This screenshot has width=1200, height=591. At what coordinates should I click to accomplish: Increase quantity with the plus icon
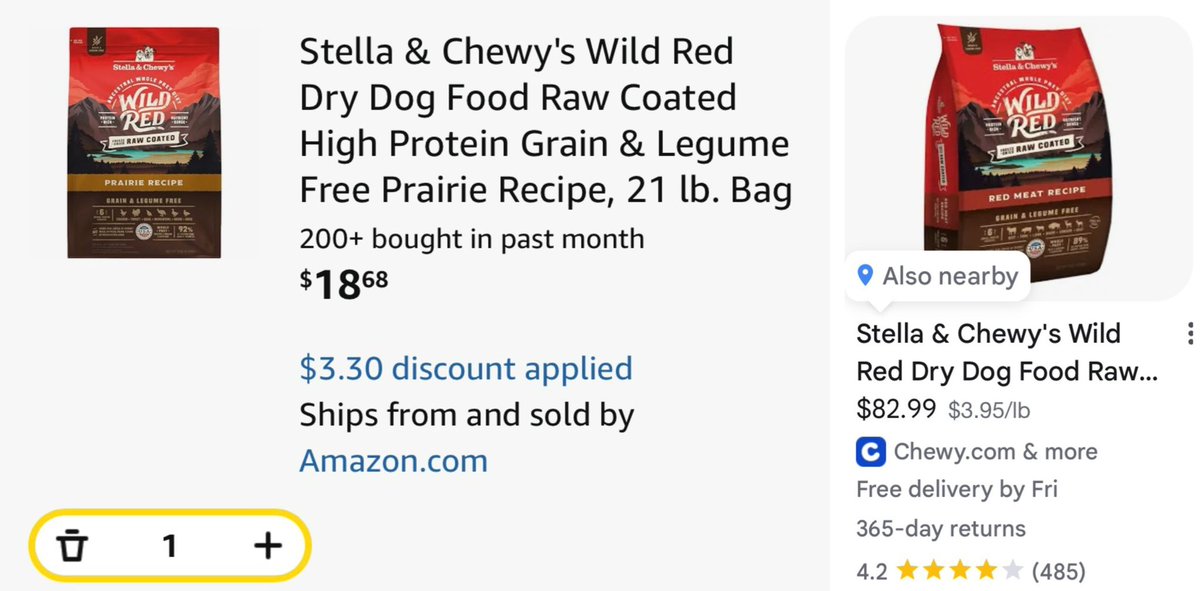(x=268, y=546)
